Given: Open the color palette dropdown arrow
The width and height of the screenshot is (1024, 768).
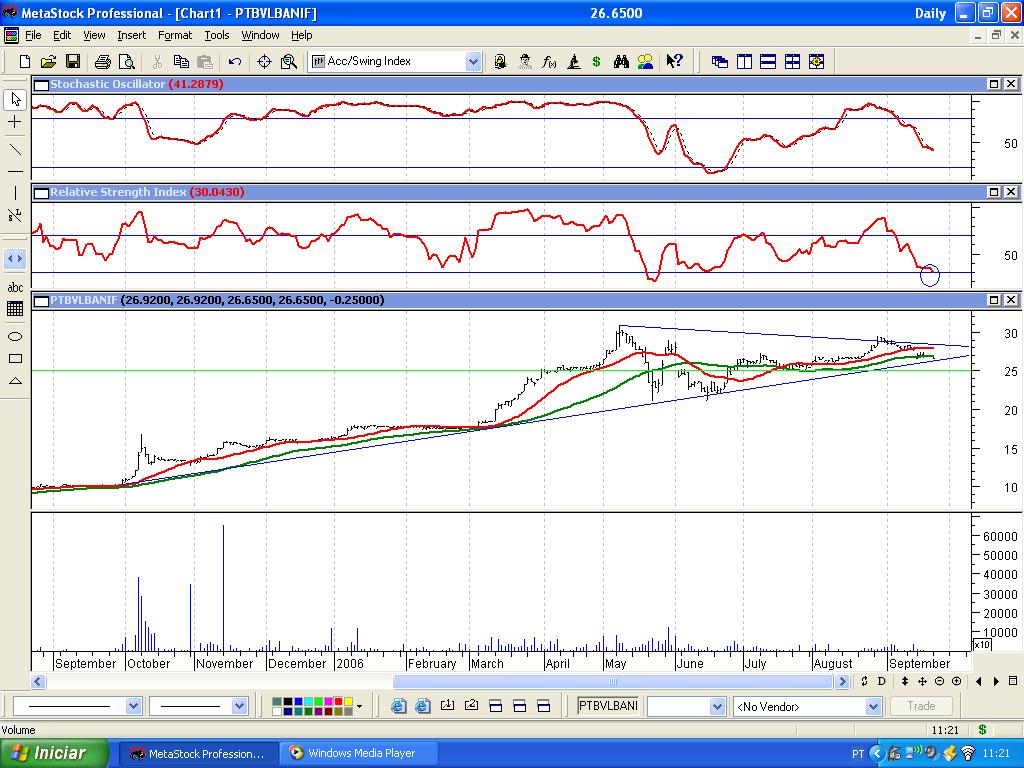Looking at the screenshot, I should point(359,706).
